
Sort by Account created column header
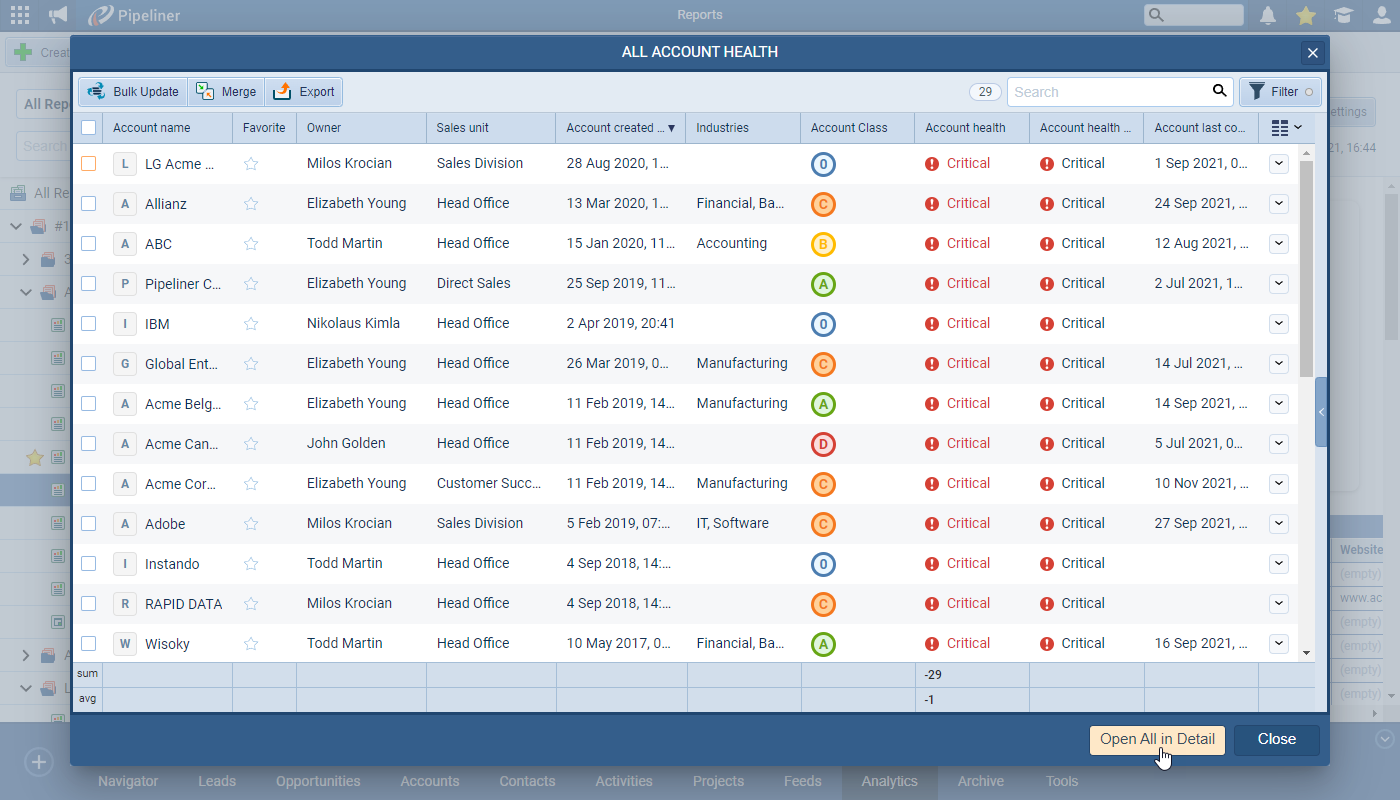(615, 128)
